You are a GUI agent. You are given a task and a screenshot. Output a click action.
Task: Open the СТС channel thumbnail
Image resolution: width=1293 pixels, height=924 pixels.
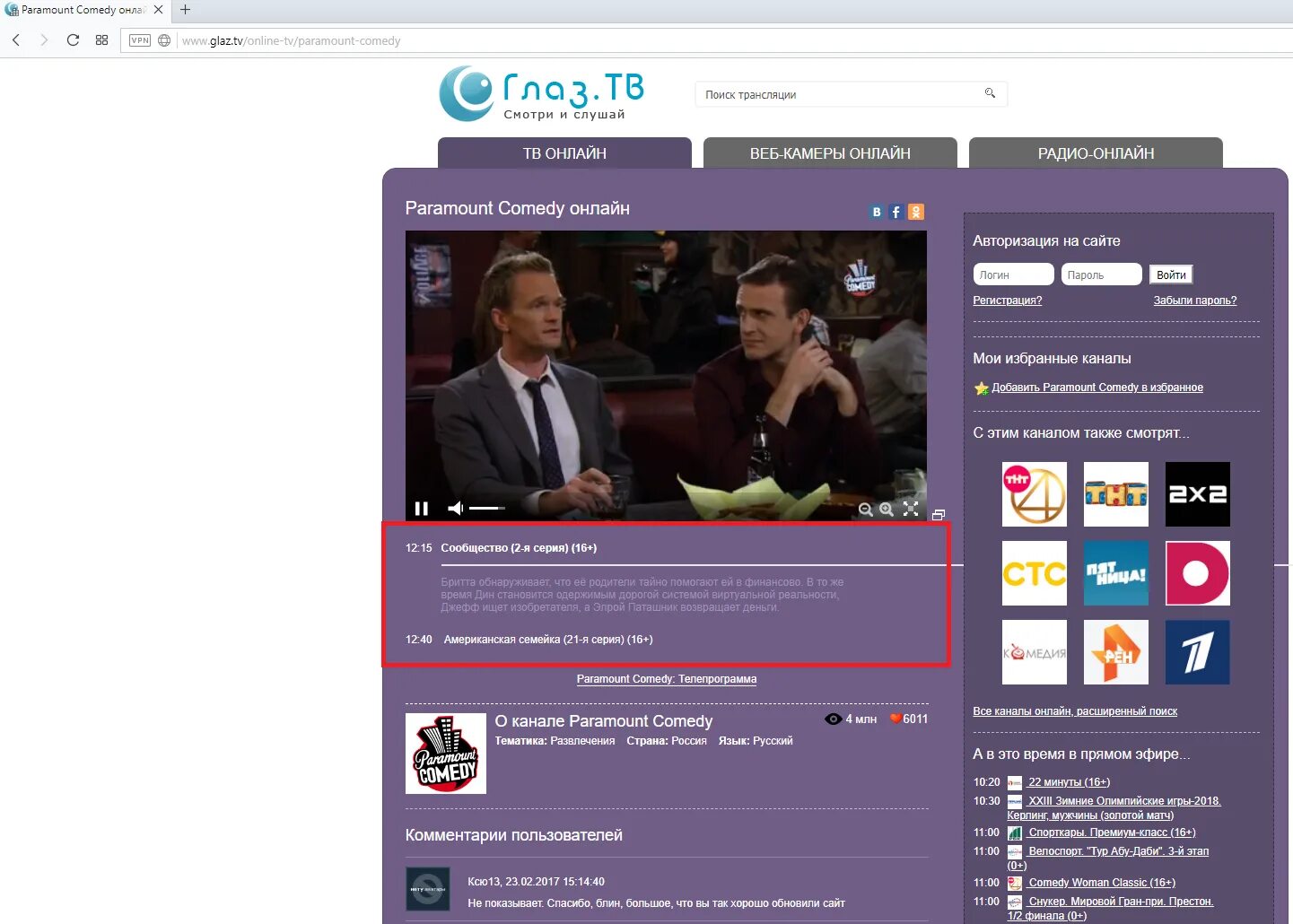click(1035, 573)
